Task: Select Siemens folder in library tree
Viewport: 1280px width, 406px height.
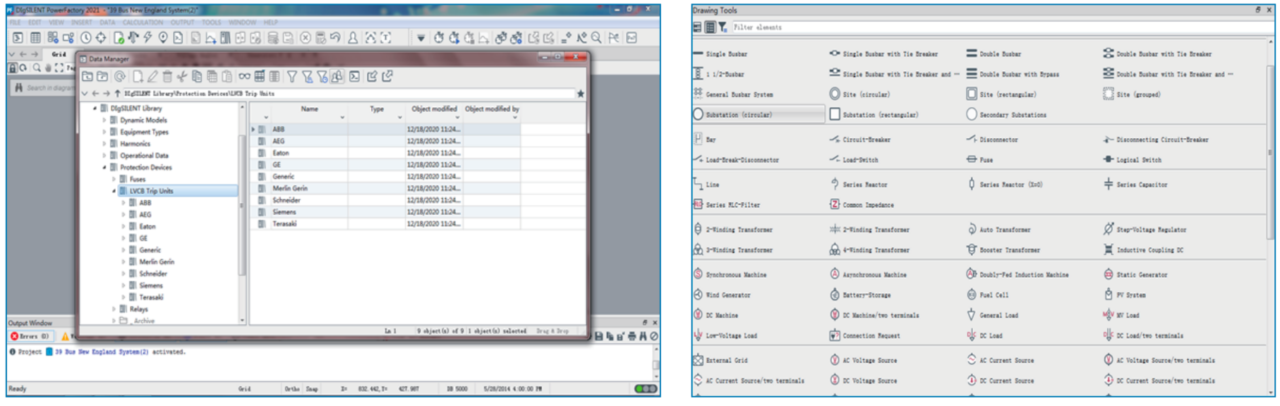Action: [151, 285]
